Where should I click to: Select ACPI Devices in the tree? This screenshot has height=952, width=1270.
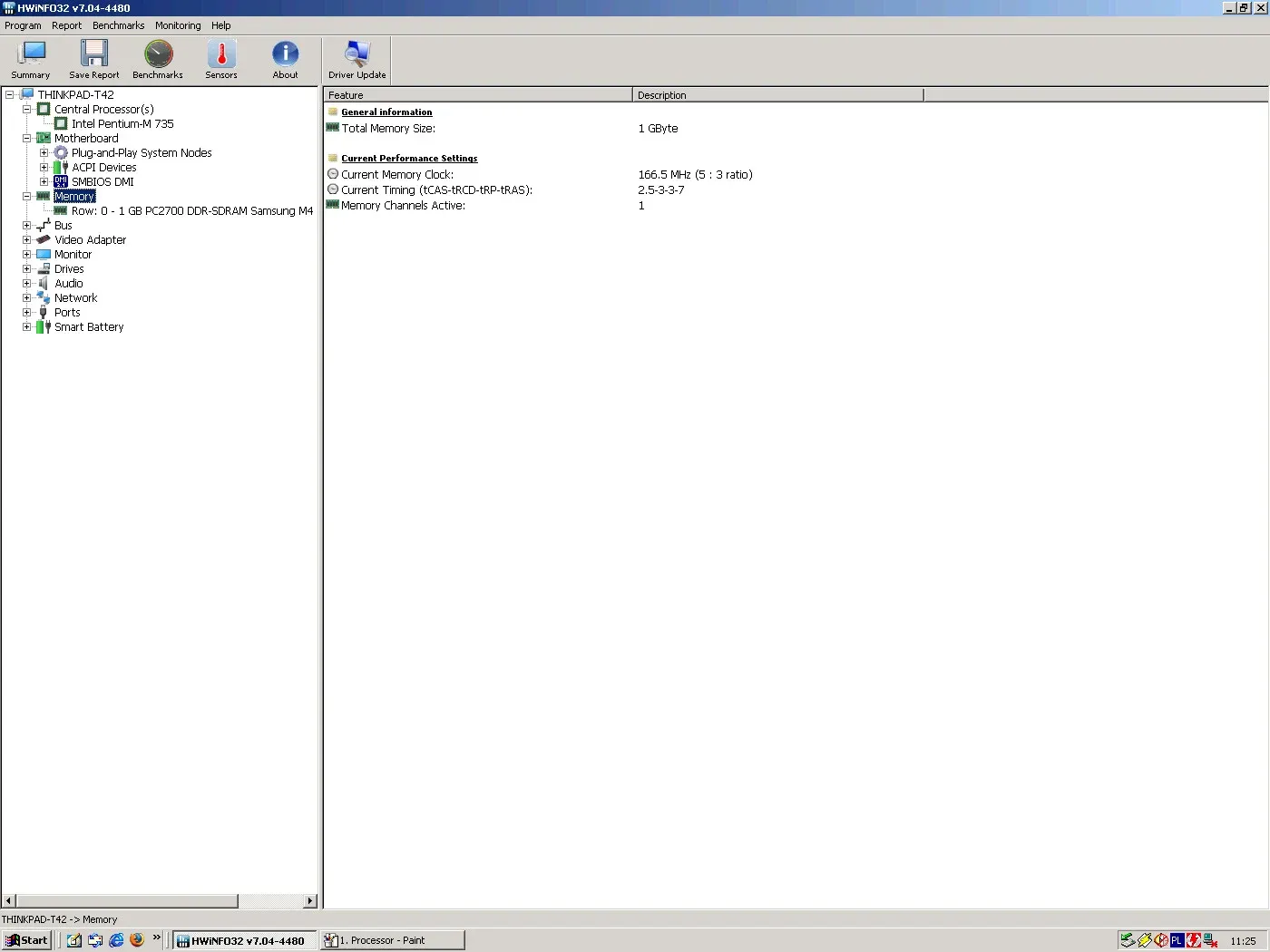point(104,167)
